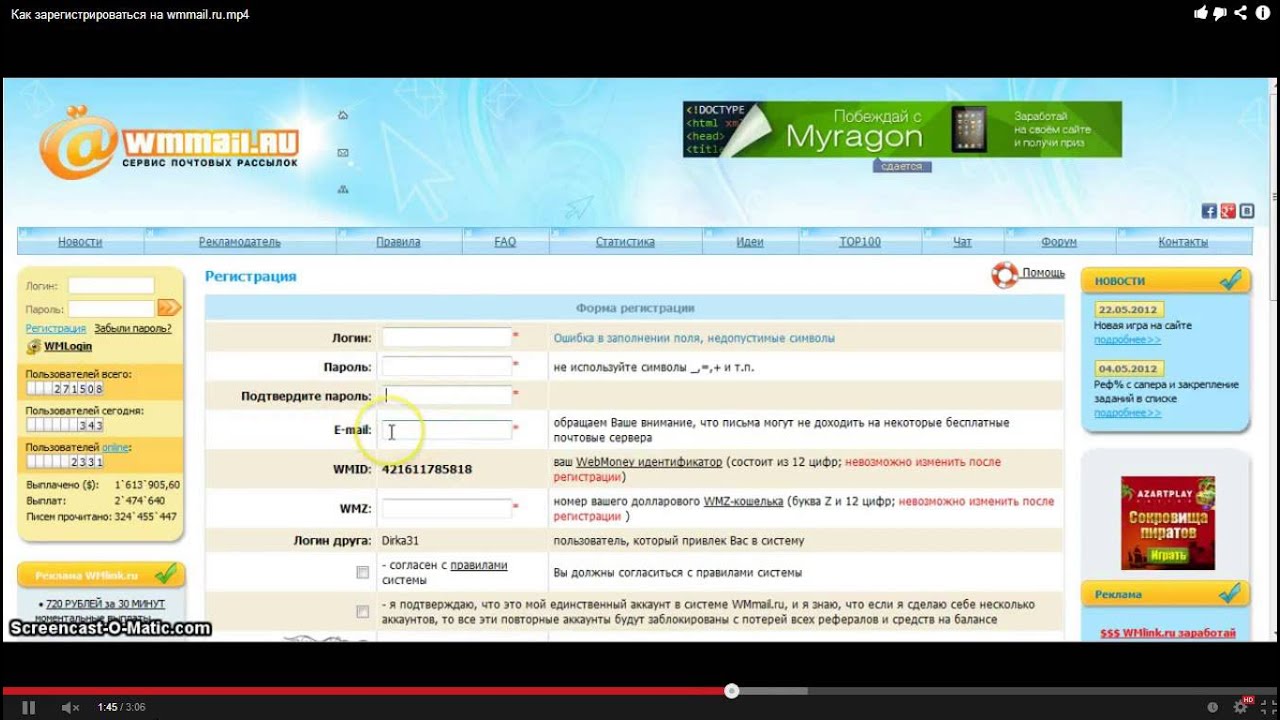This screenshot has width=1280, height=720.
Task: Click the 'Забыли пароль?' link
Action: [132, 328]
